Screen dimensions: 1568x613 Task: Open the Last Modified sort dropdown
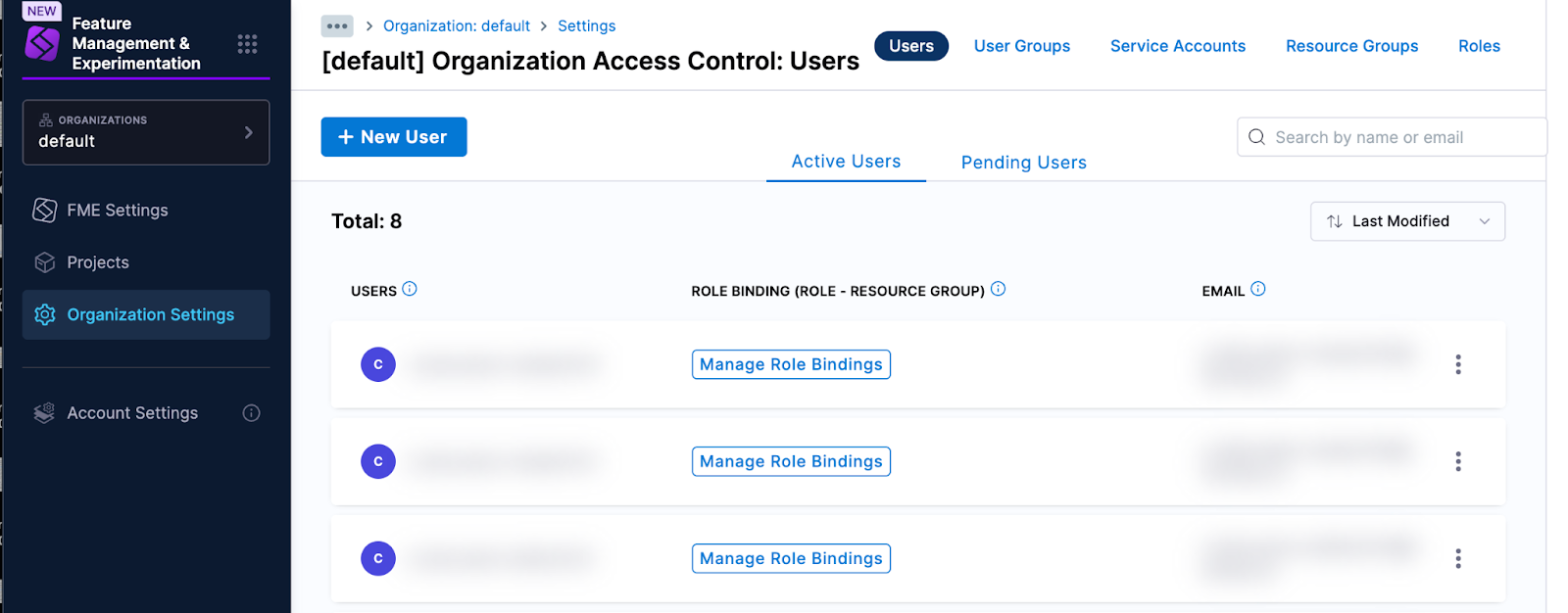[1406, 221]
